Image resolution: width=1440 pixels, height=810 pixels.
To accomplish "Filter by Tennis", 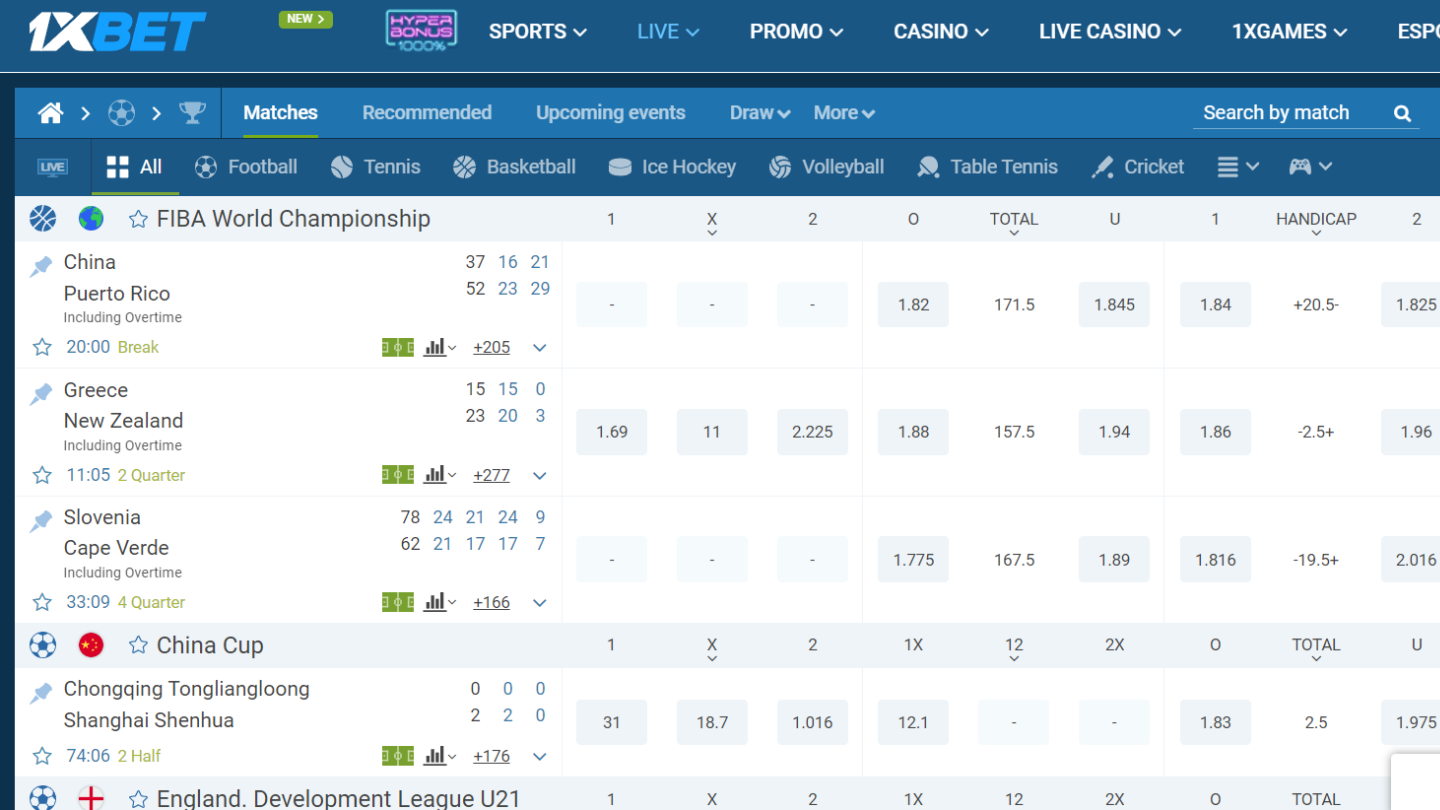I will point(376,167).
